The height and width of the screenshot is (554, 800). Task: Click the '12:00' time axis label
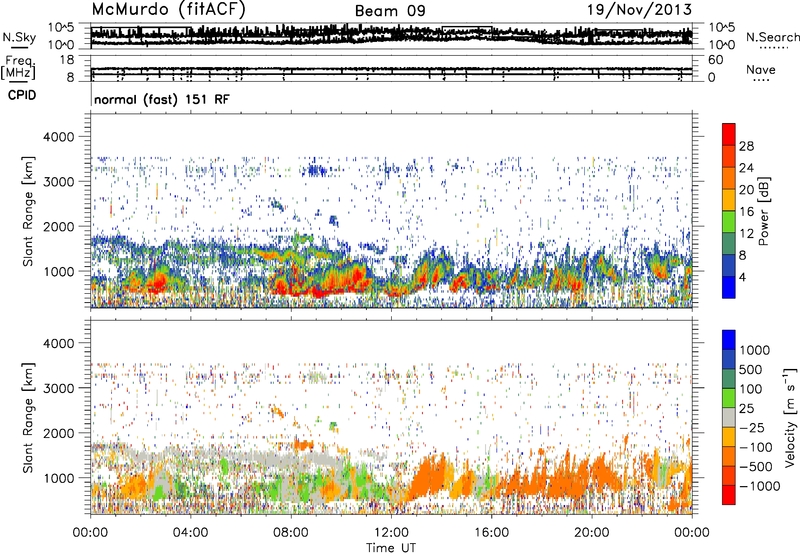click(391, 533)
